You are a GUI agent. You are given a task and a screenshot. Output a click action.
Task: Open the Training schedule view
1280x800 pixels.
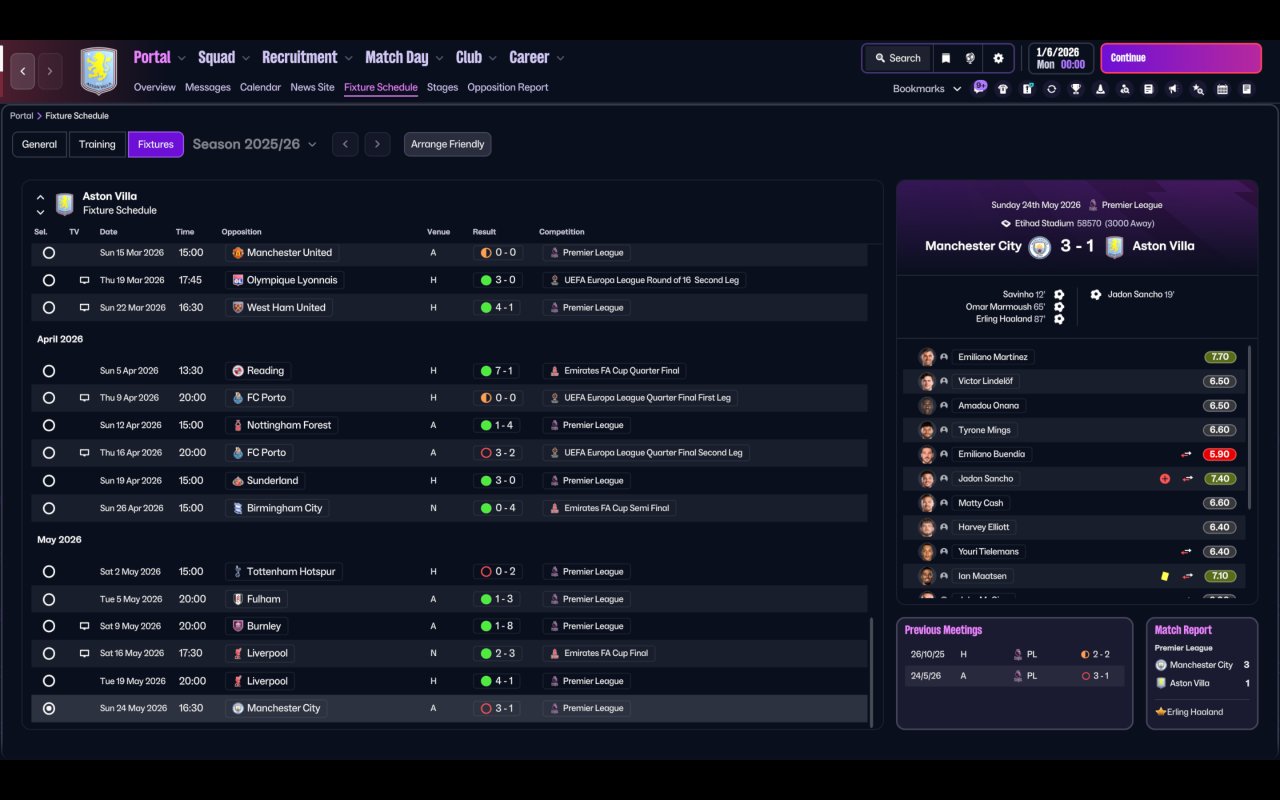(97, 144)
